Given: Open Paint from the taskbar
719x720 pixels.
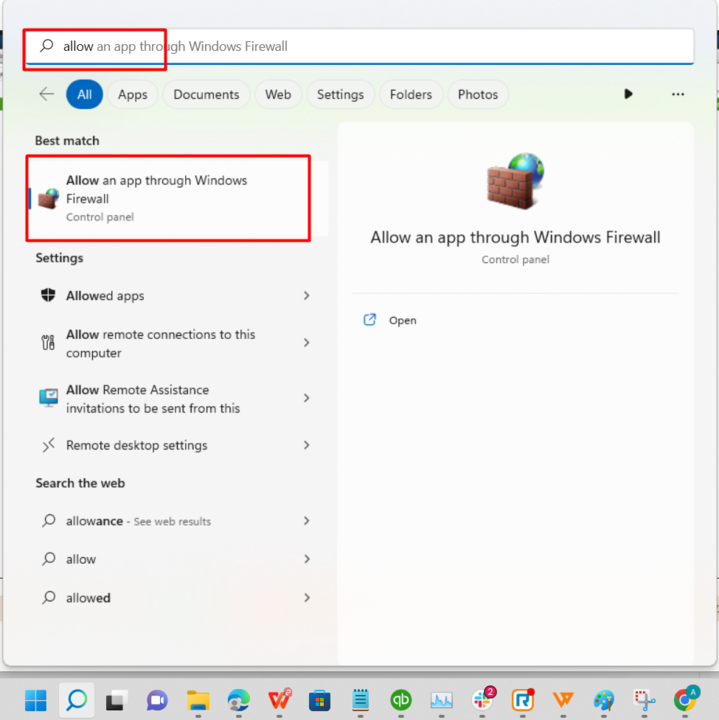Looking at the screenshot, I should (x=604, y=700).
